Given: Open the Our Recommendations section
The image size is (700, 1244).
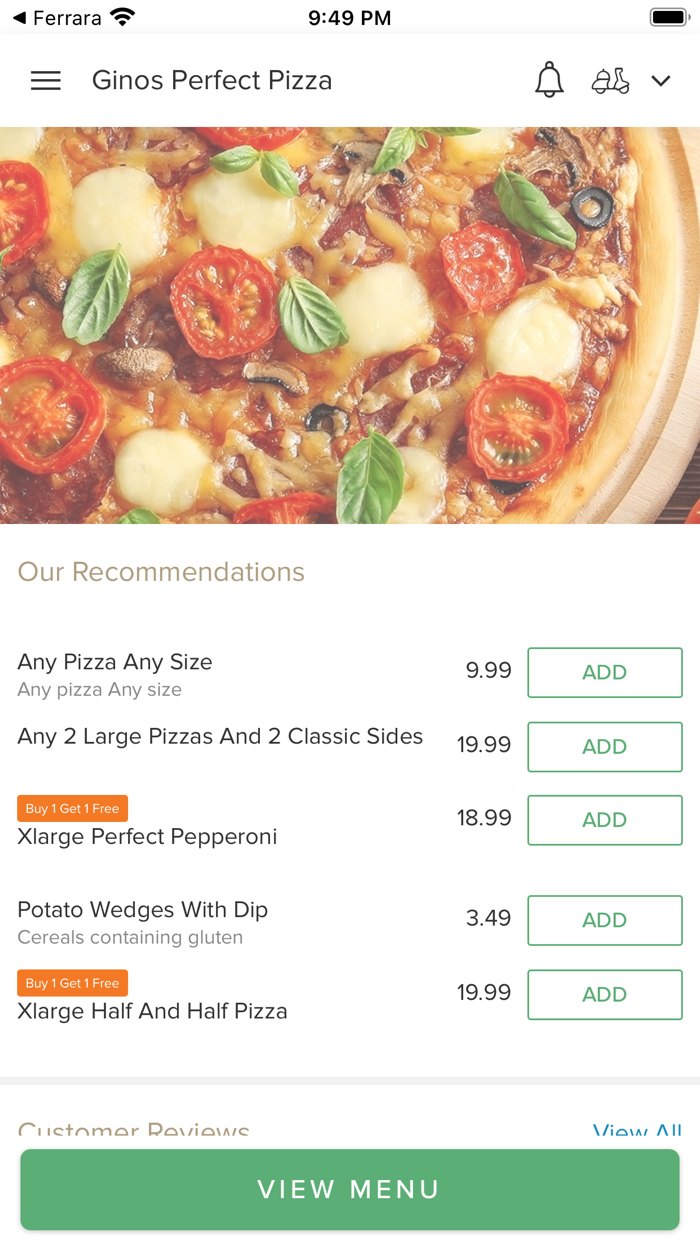Looking at the screenshot, I should [x=161, y=572].
